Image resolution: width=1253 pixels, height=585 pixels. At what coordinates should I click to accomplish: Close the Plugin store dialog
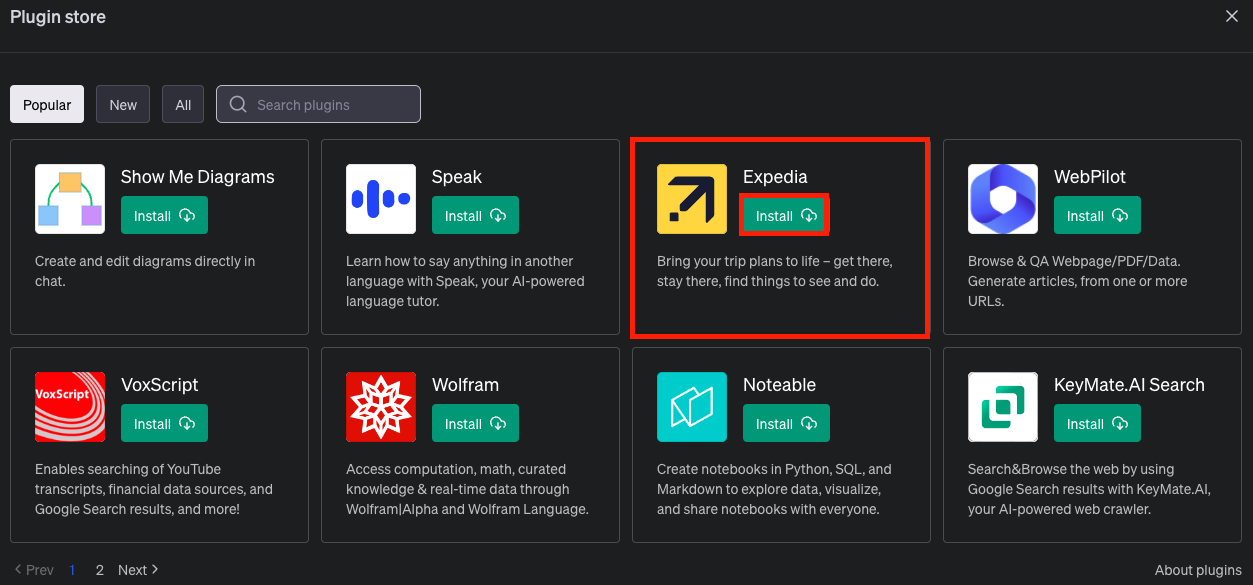pyautogui.click(x=1232, y=16)
